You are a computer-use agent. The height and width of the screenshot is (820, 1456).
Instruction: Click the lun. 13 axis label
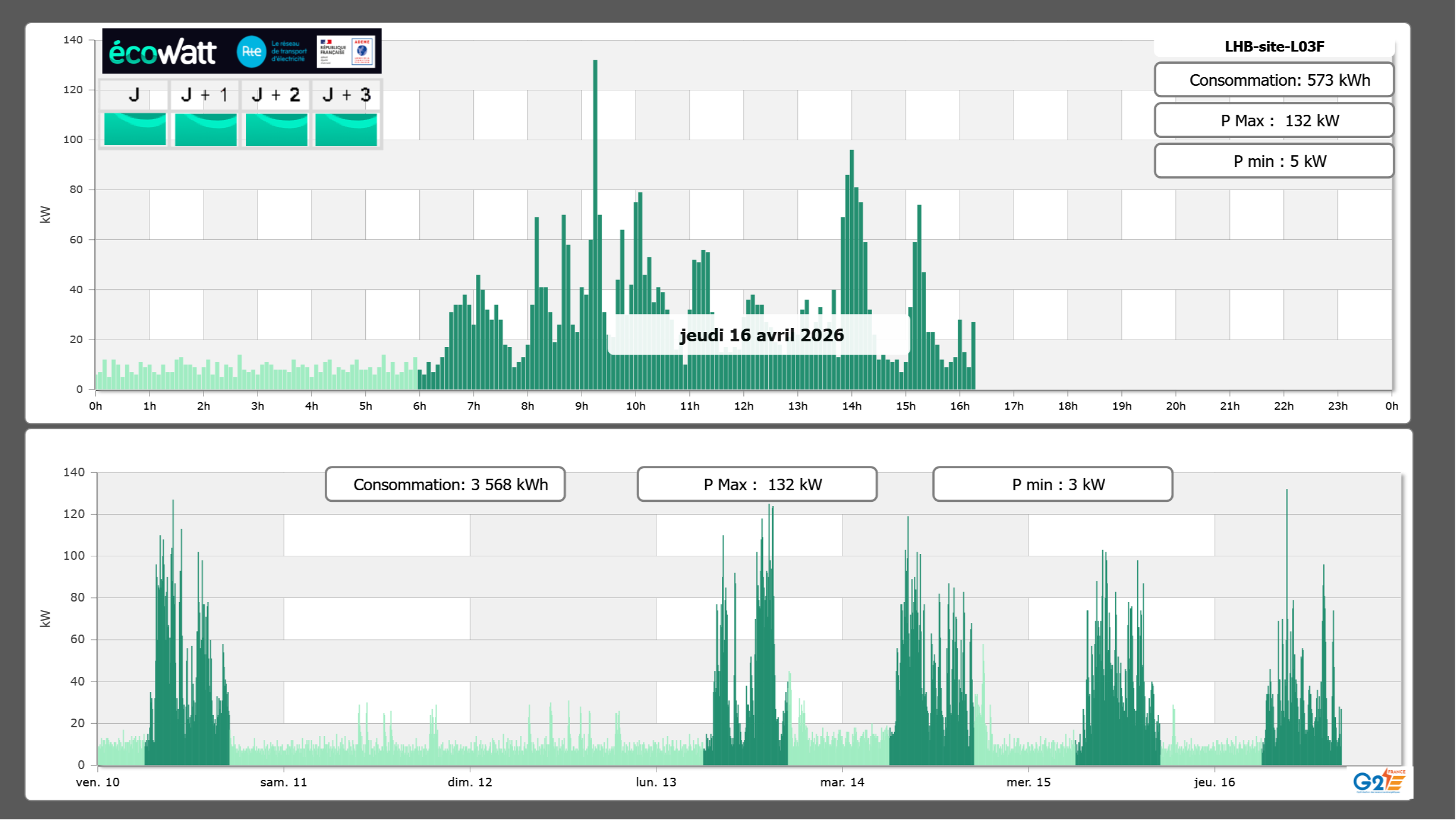coord(656,782)
